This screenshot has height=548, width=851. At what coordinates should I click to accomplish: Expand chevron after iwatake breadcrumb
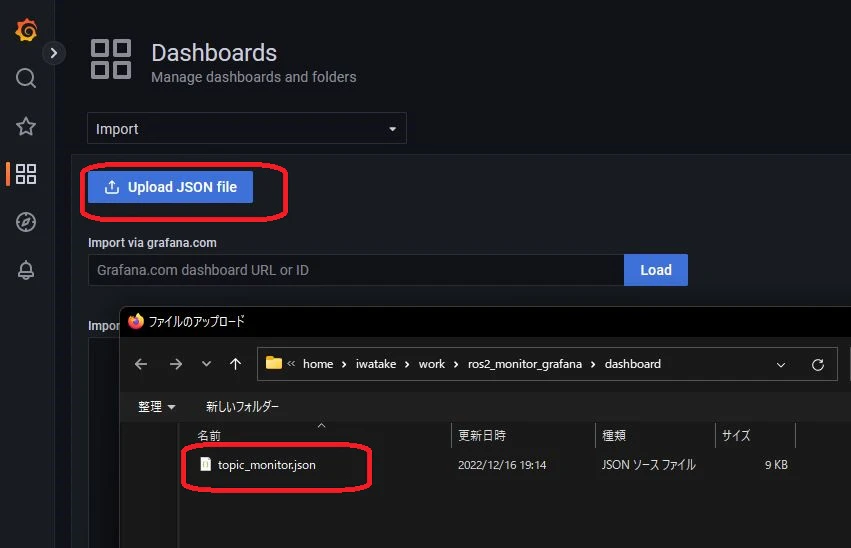click(407, 365)
